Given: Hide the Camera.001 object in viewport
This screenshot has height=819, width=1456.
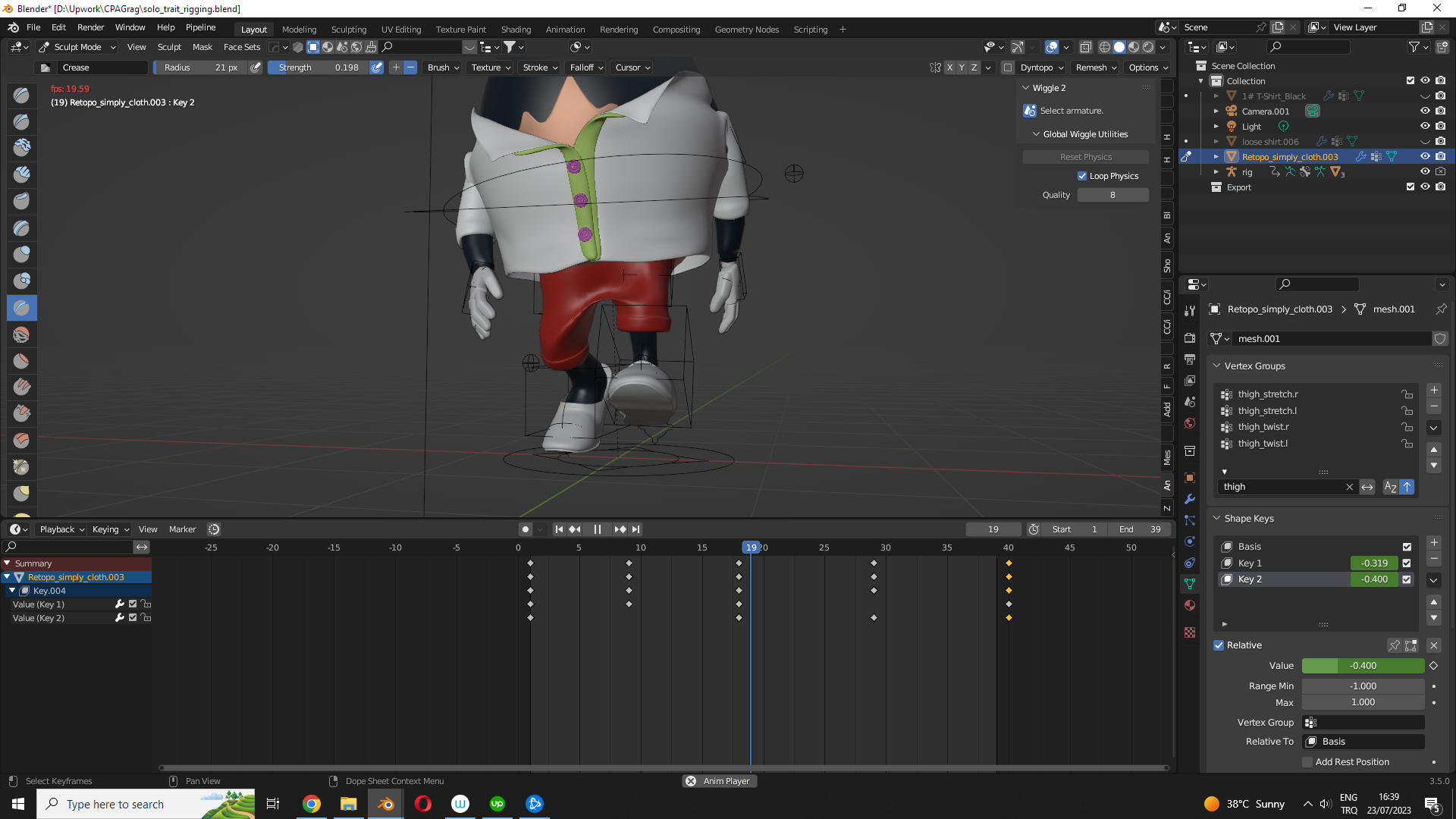Looking at the screenshot, I should [x=1425, y=111].
